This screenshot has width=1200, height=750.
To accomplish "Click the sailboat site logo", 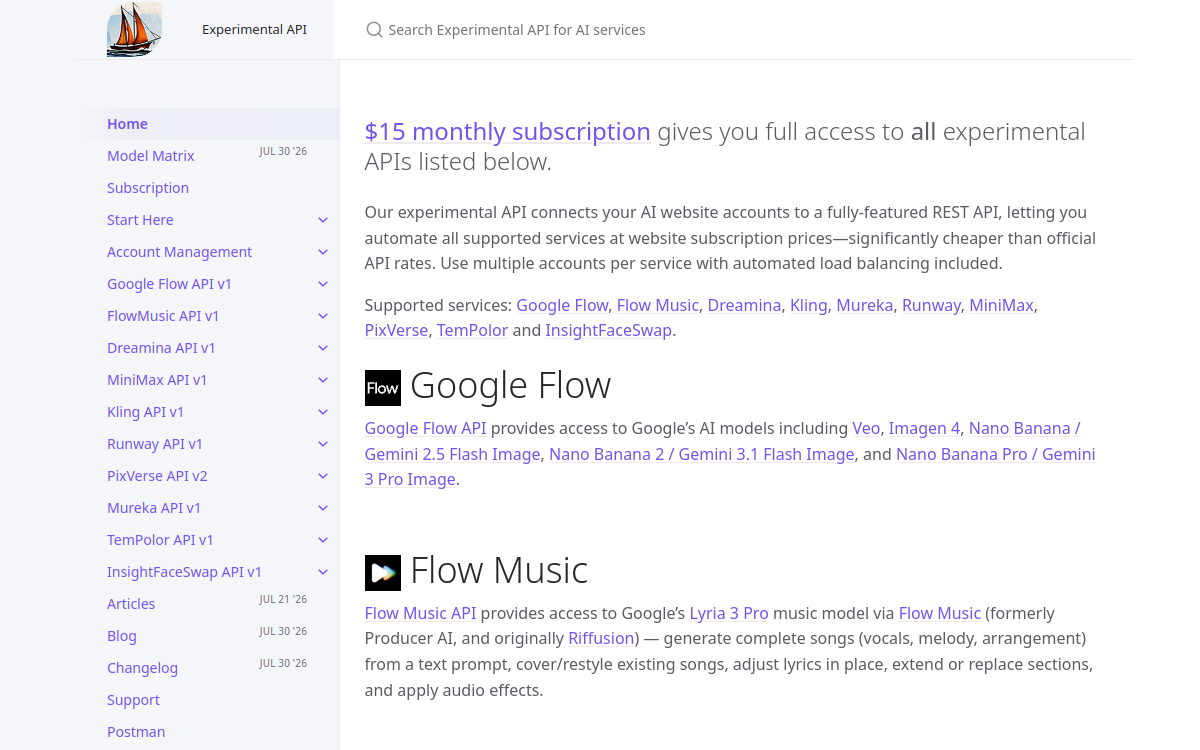I will [134, 29].
